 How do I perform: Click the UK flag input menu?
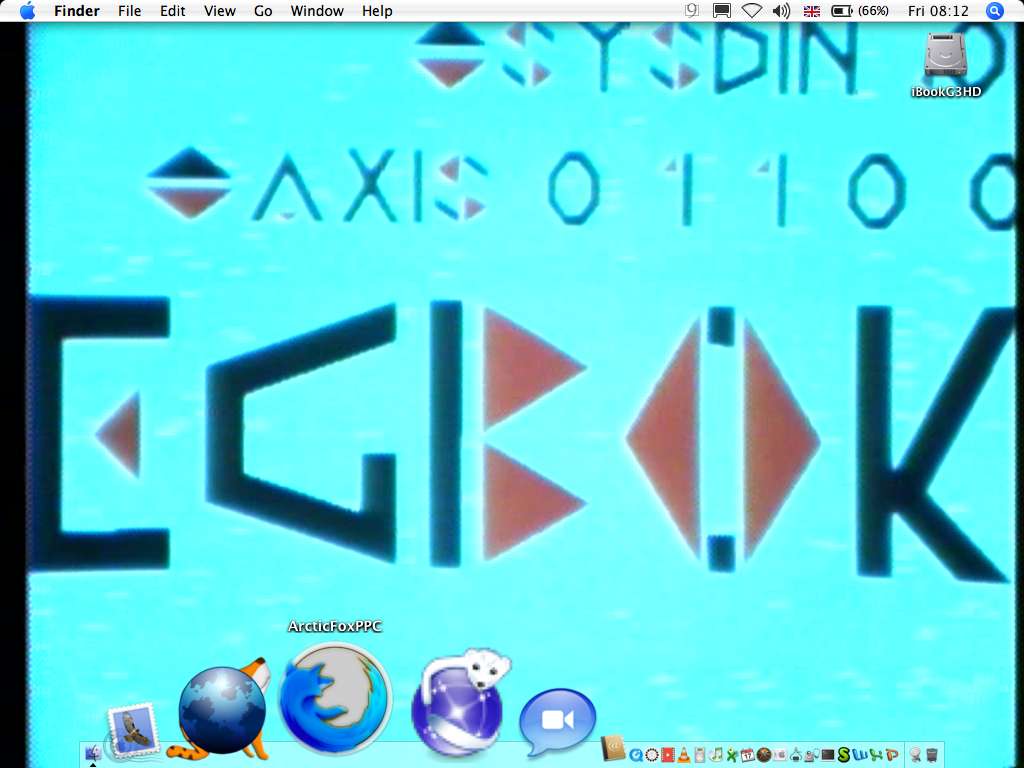[x=812, y=11]
